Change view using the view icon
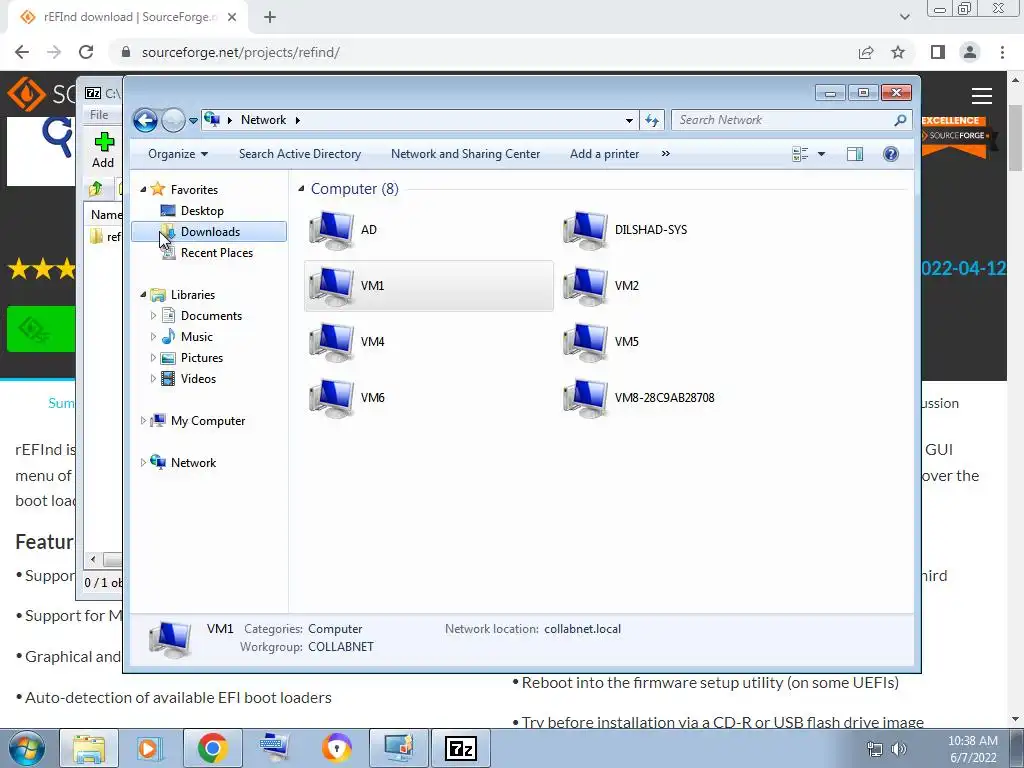This screenshot has width=1024, height=768. tap(800, 154)
